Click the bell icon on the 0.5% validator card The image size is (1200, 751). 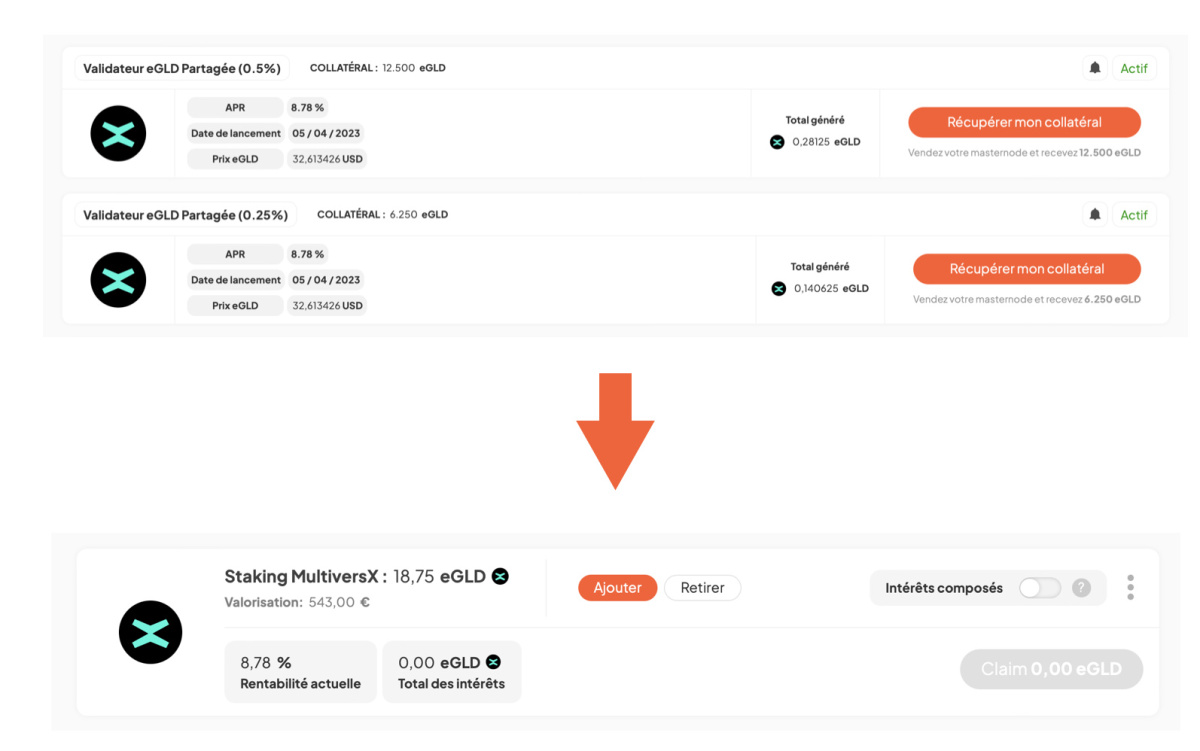point(1095,68)
